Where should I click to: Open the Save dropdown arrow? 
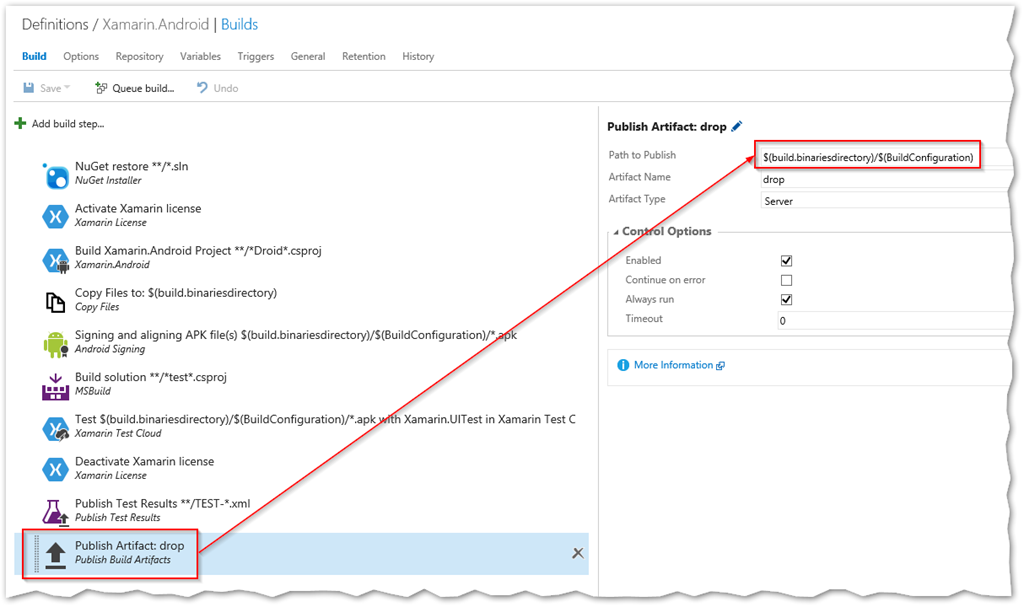67,89
